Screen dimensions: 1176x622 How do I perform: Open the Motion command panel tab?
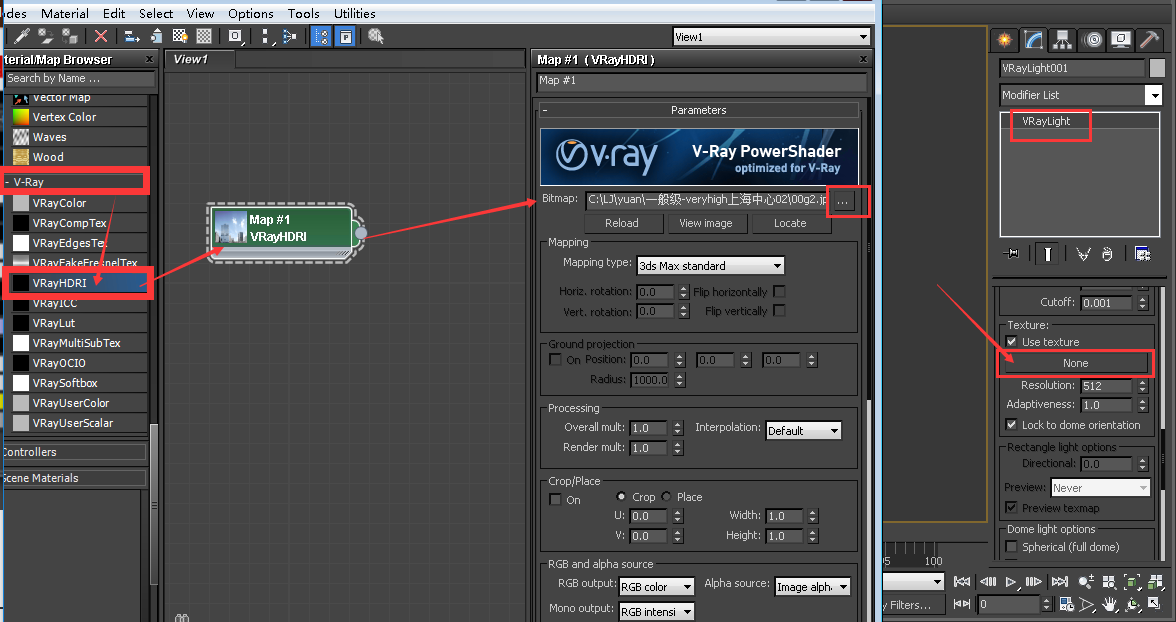(x=1093, y=40)
